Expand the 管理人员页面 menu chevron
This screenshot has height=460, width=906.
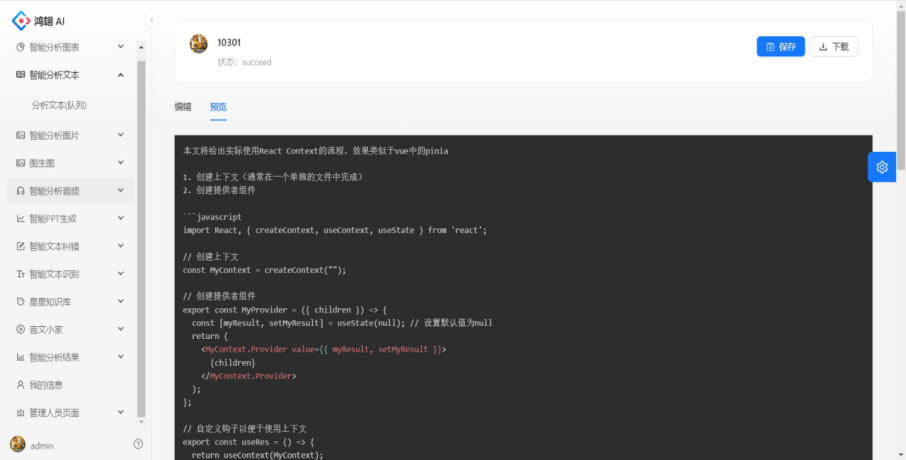121,412
